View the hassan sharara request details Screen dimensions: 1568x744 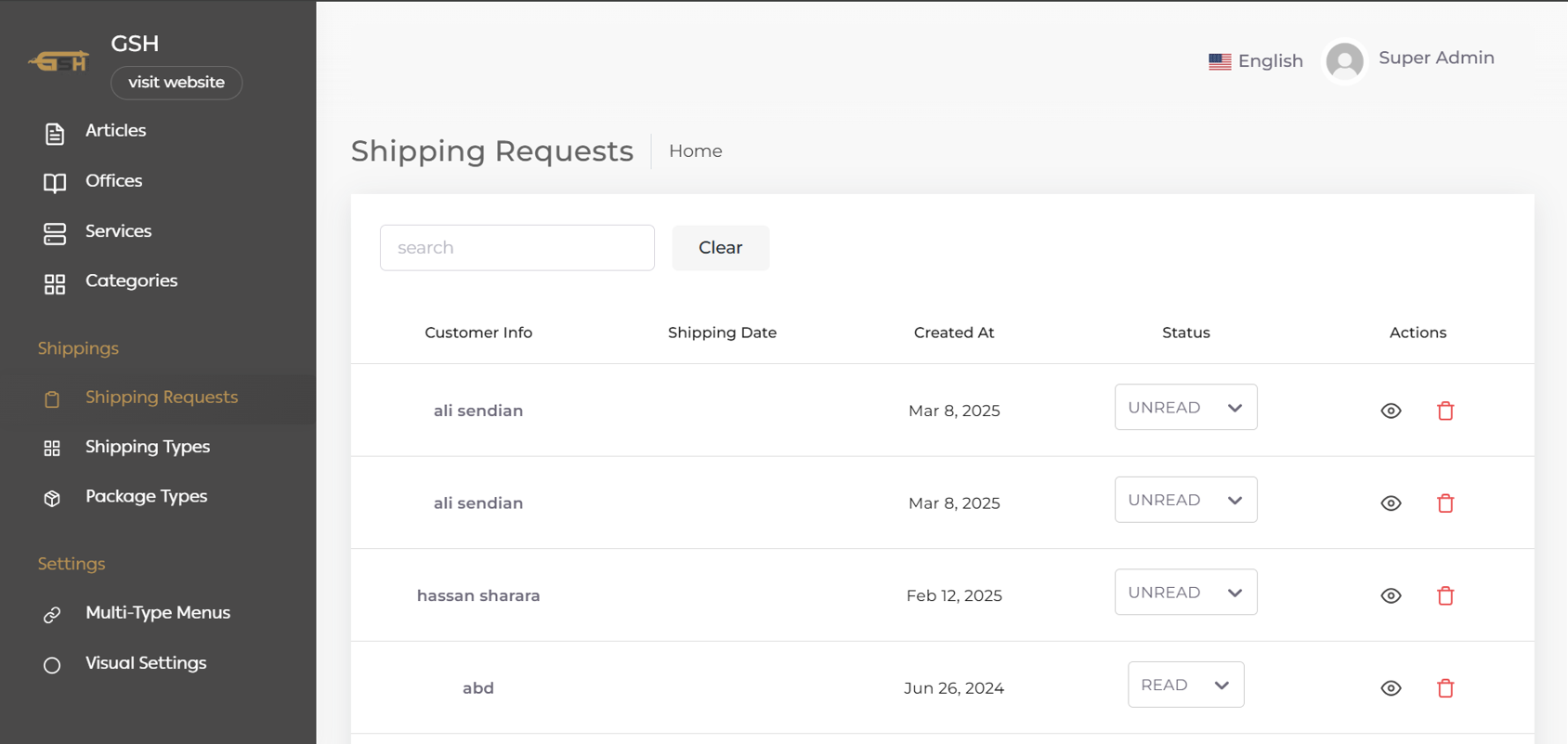pos(1391,595)
